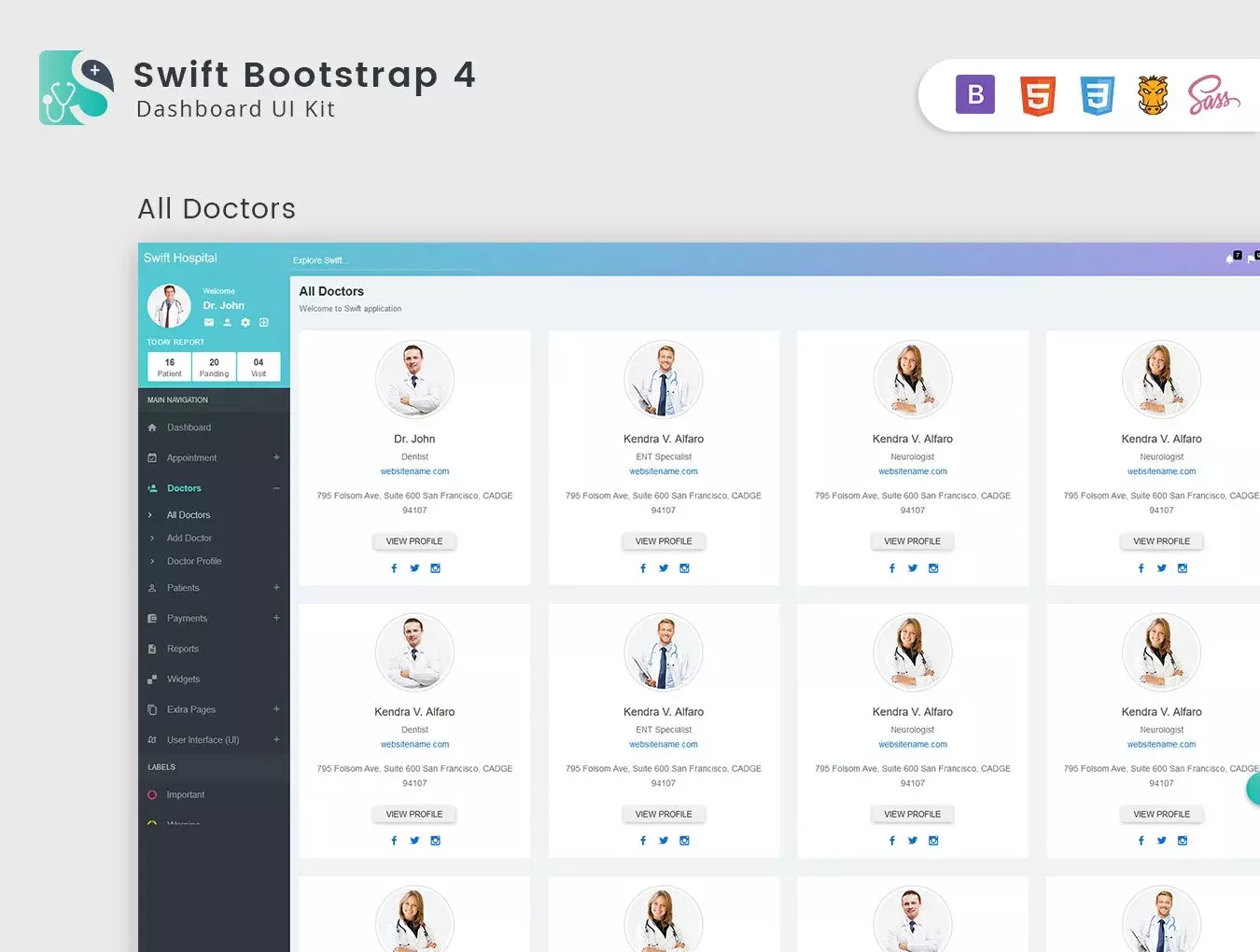The image size is (1260, 952).
Task: Open Extra Pages in main navigation
Action: coord(191,710)
